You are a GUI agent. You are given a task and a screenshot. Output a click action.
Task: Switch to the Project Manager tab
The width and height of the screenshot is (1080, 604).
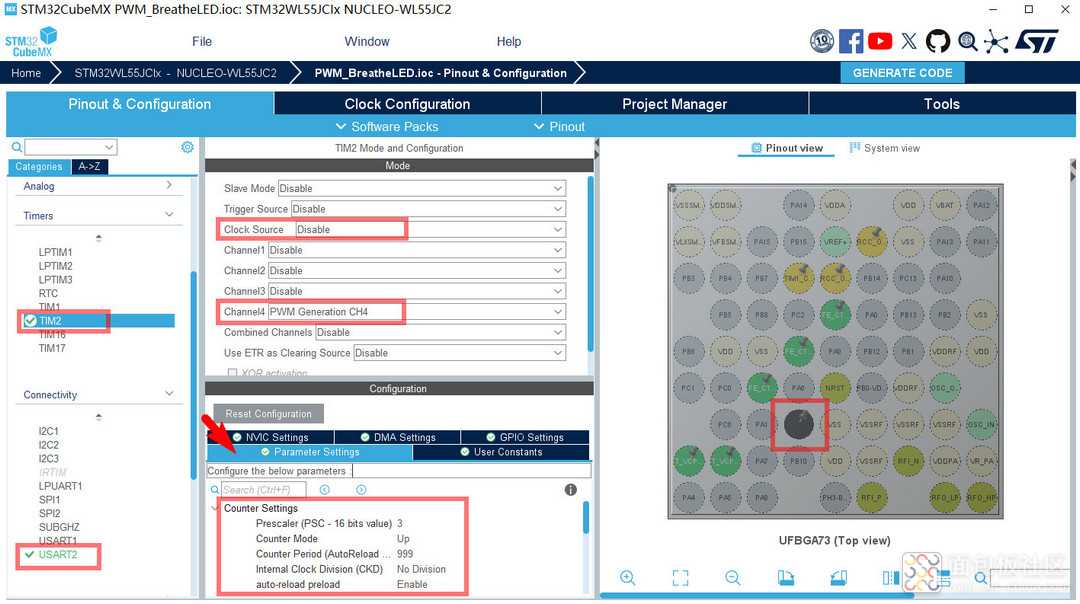(x=675, y=103)
